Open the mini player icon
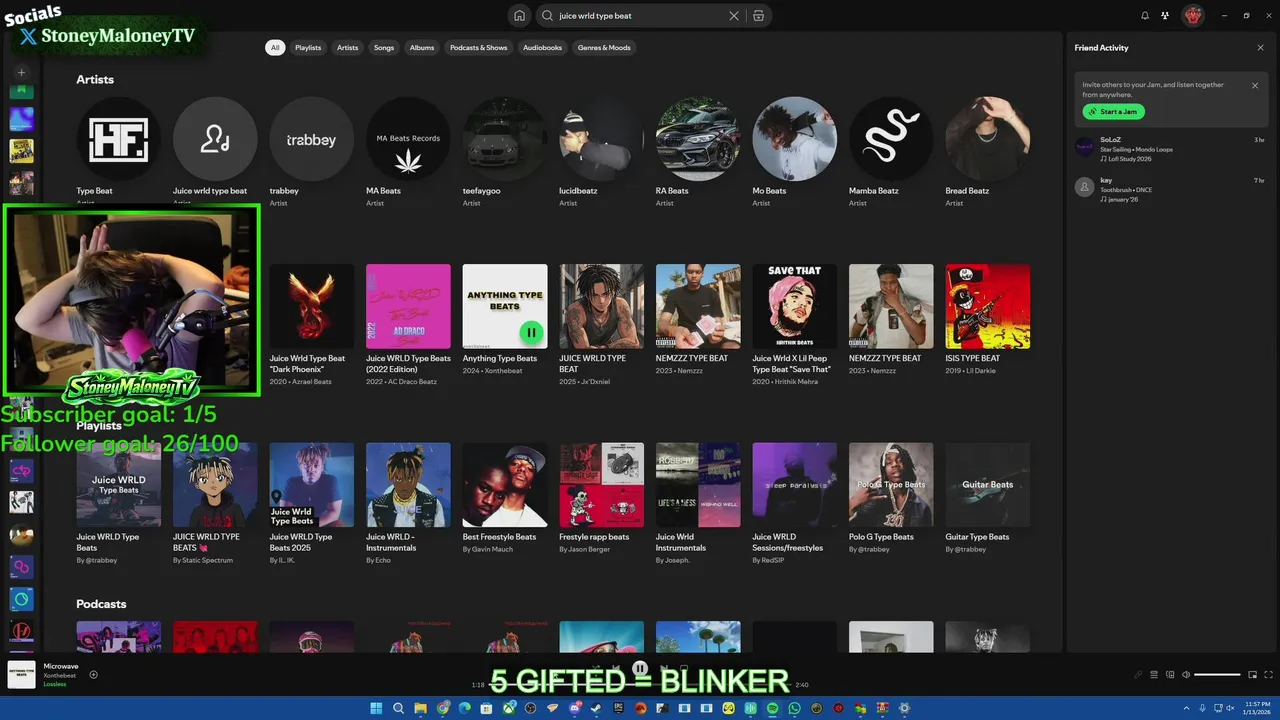The width and height of the screenshot is (1280, 720). [x=1252, y=675]
